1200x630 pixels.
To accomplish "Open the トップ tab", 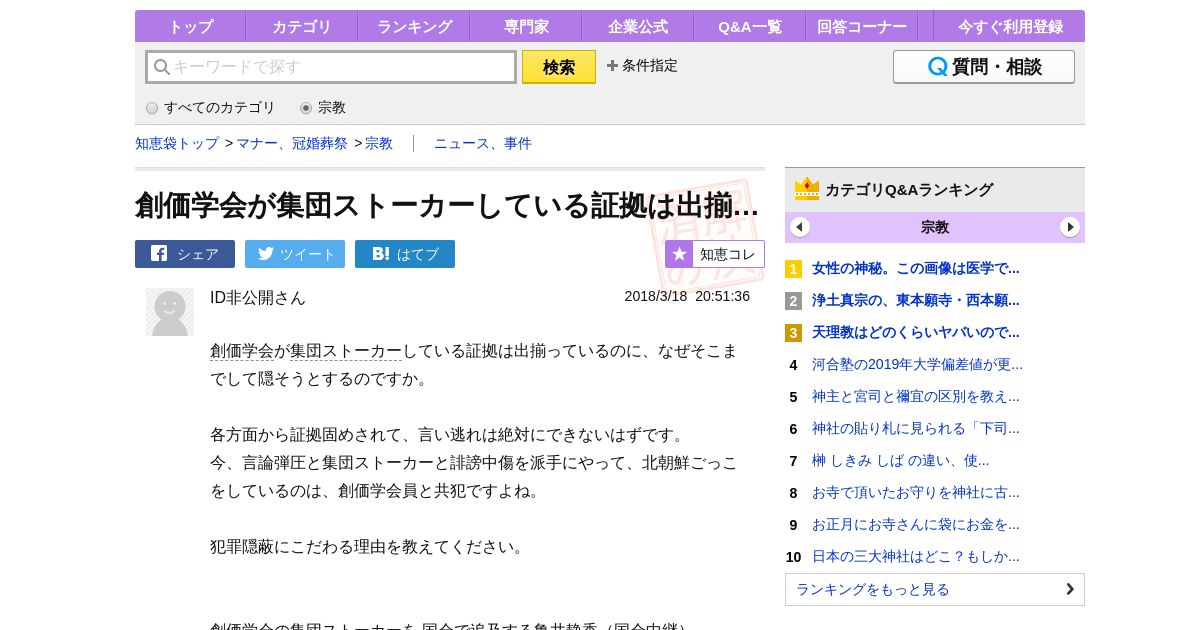I will pos(190,26).
